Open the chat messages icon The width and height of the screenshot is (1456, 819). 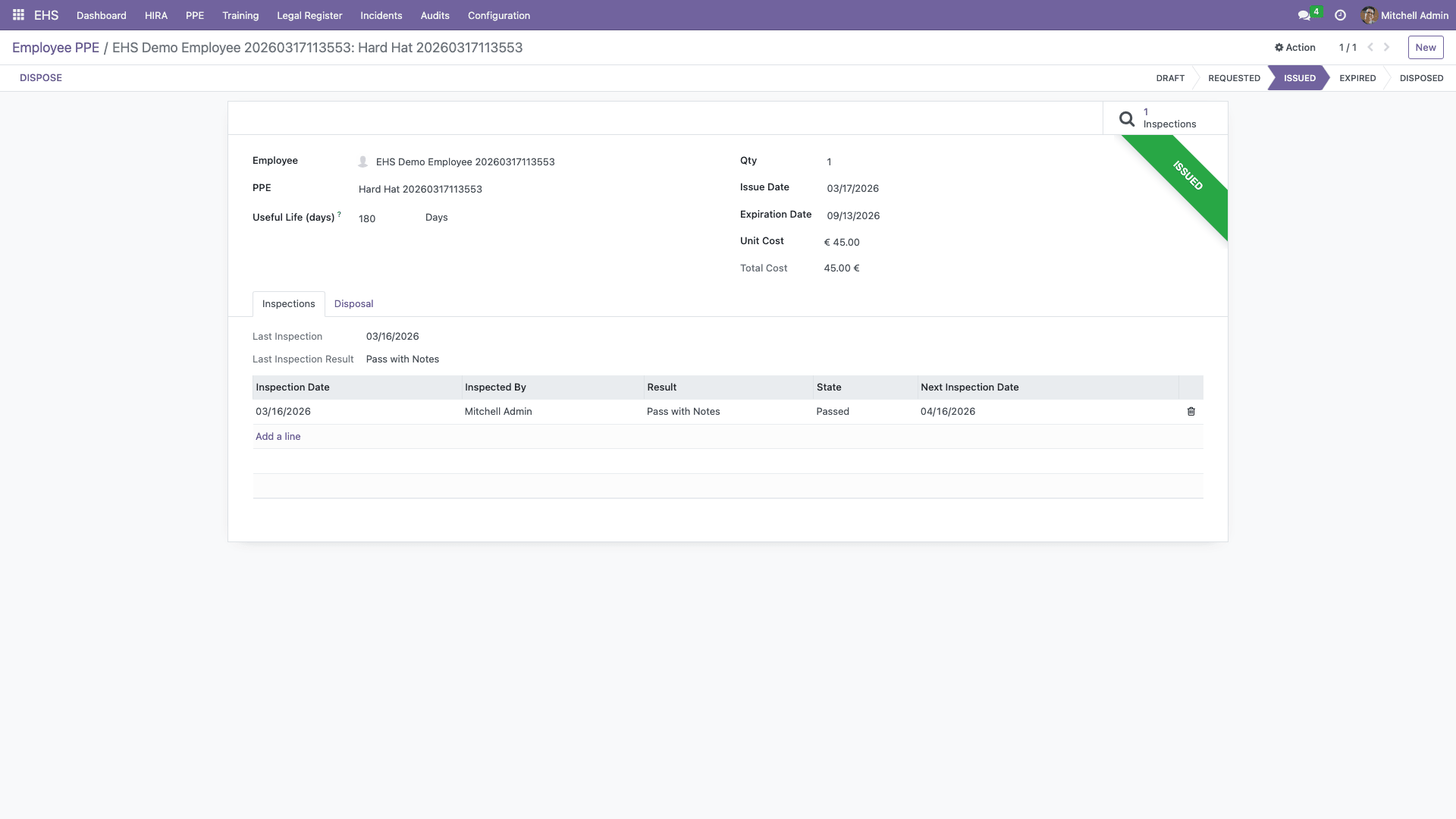(1304, 15)
